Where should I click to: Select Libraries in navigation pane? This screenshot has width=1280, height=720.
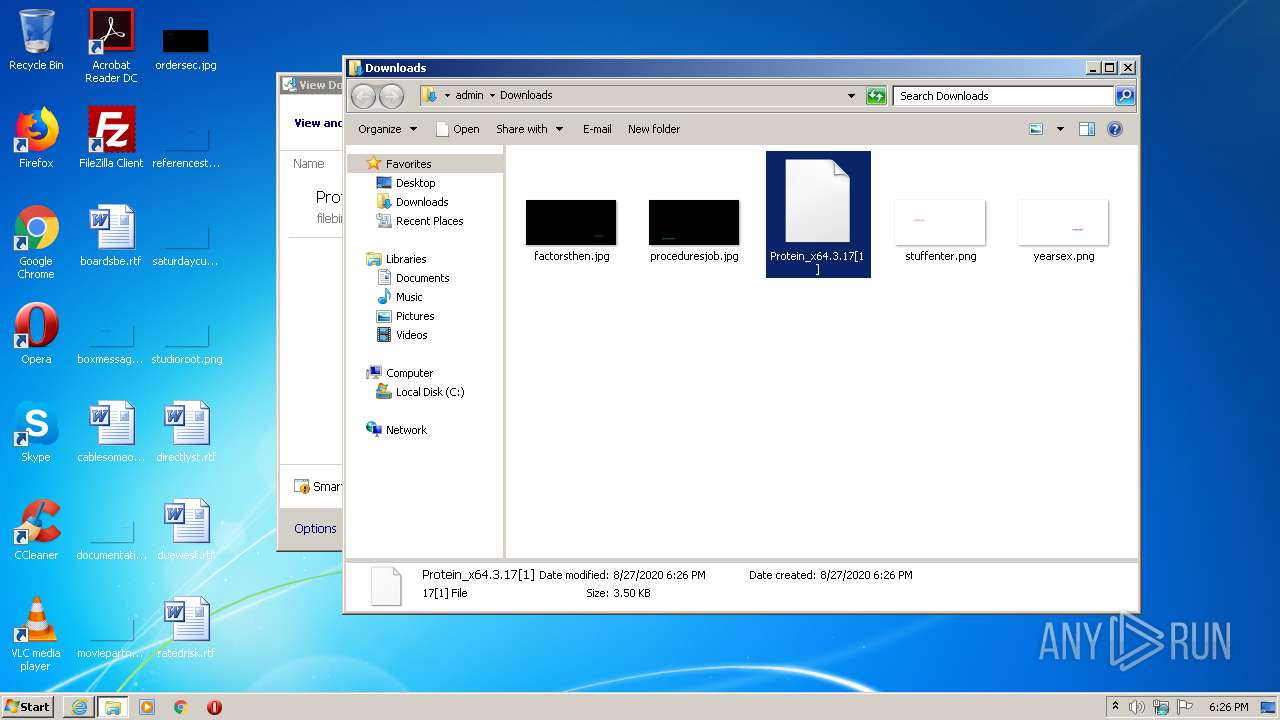(406, 259)
